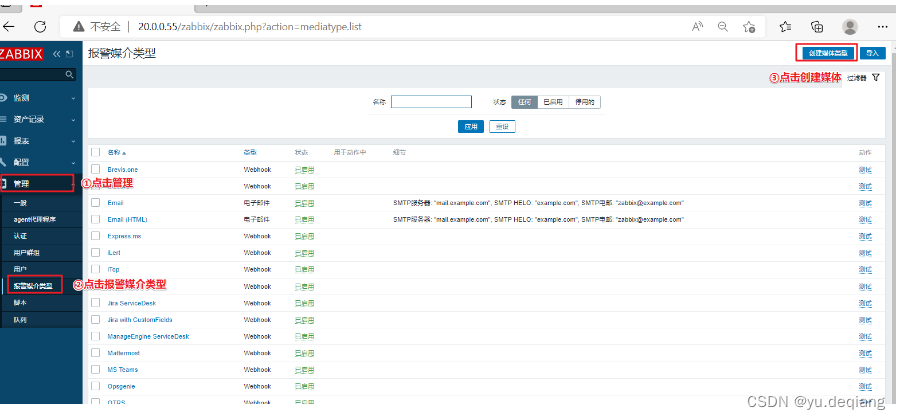Open the 认证 submenu item
The width and height of the screenshot is (900, 420).
[x=21, y=236]
